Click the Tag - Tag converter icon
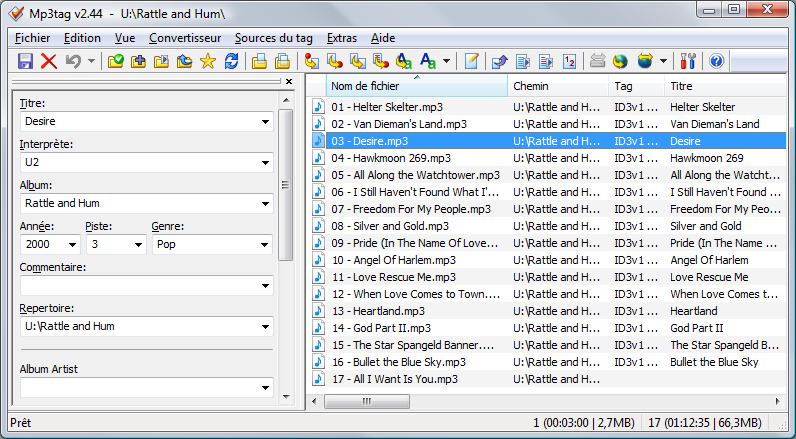This screenshot has height=439, width=796. [404, 61]
